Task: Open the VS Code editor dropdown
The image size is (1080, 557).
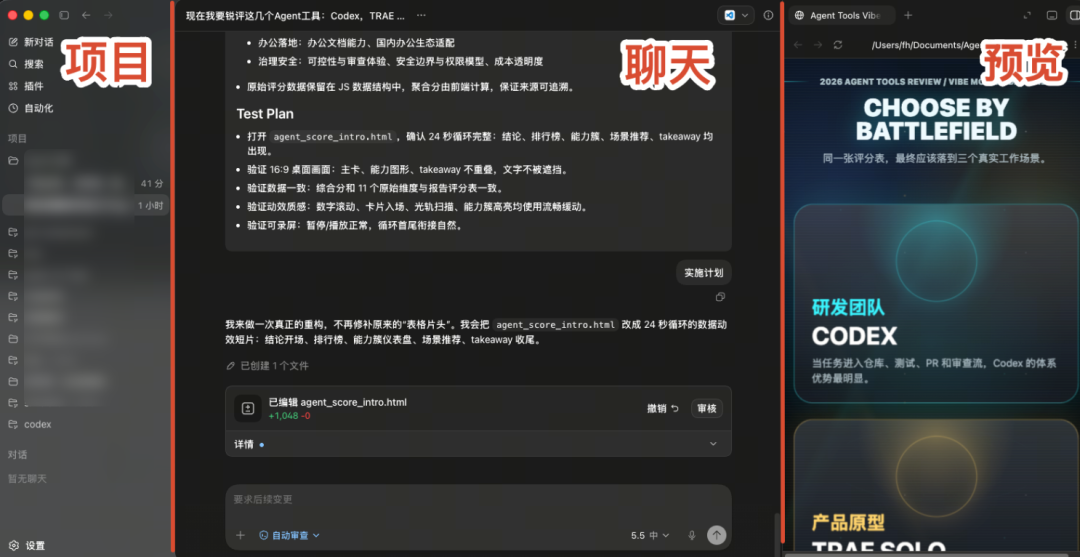Action: (736, 15)
